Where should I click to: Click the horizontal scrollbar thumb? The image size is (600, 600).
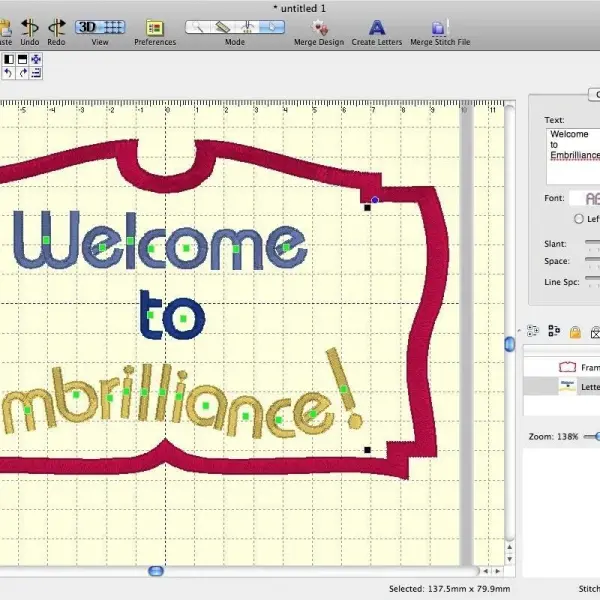[156, 571]
